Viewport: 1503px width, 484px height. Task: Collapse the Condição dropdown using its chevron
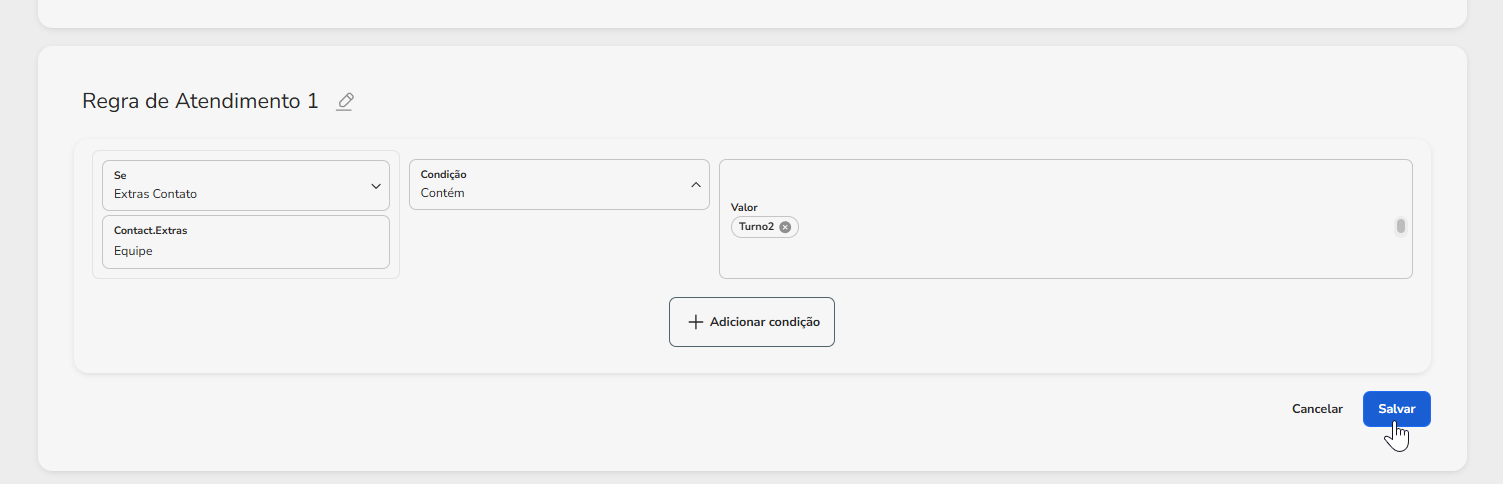pyautogui.click(x=696, y=185)
